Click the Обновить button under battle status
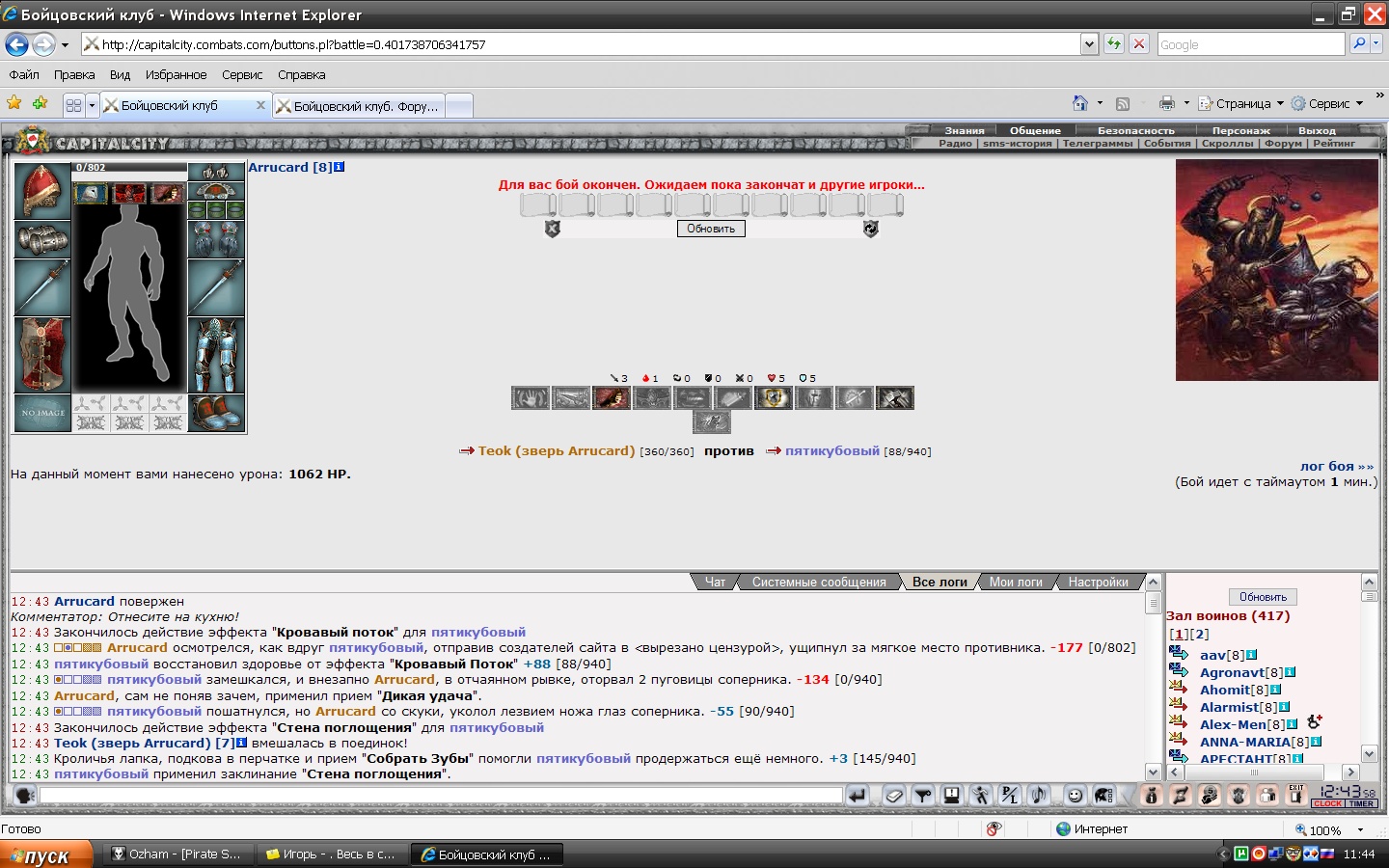The height and width of the screenshot is (868, 1389). tap(711, 229)
